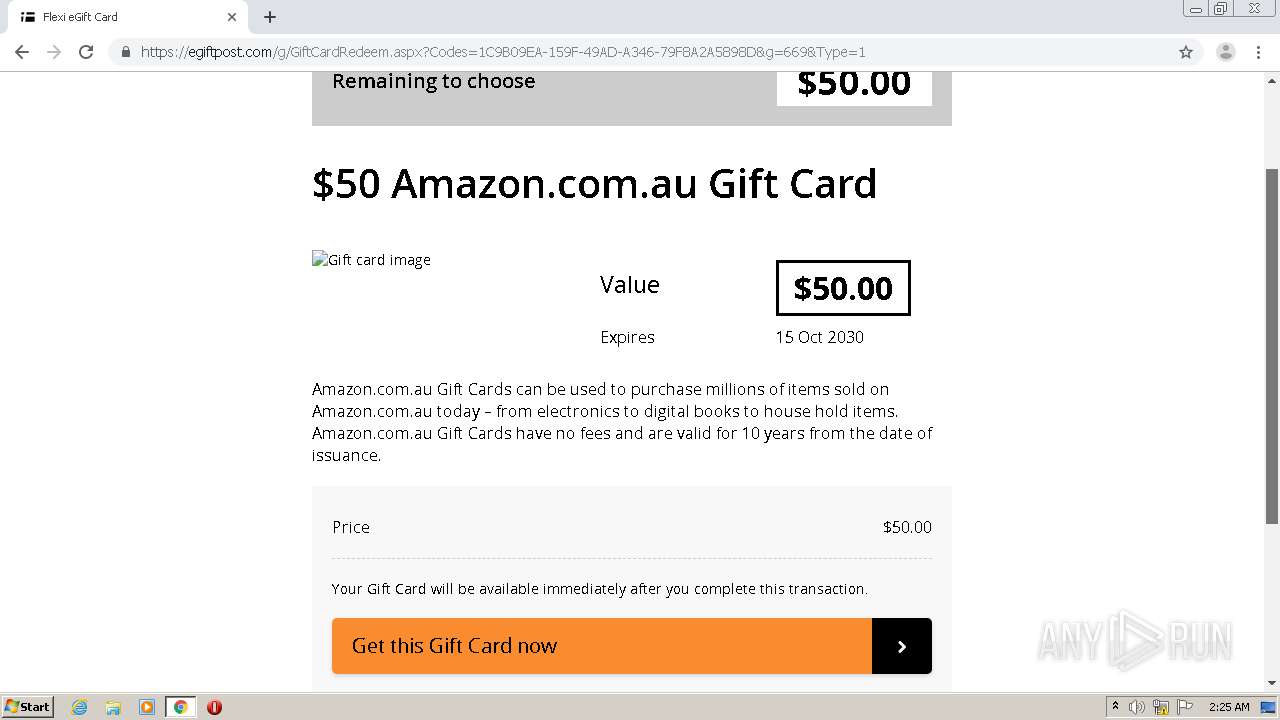Close the Flexi eGift Card tab

point(232,17)
